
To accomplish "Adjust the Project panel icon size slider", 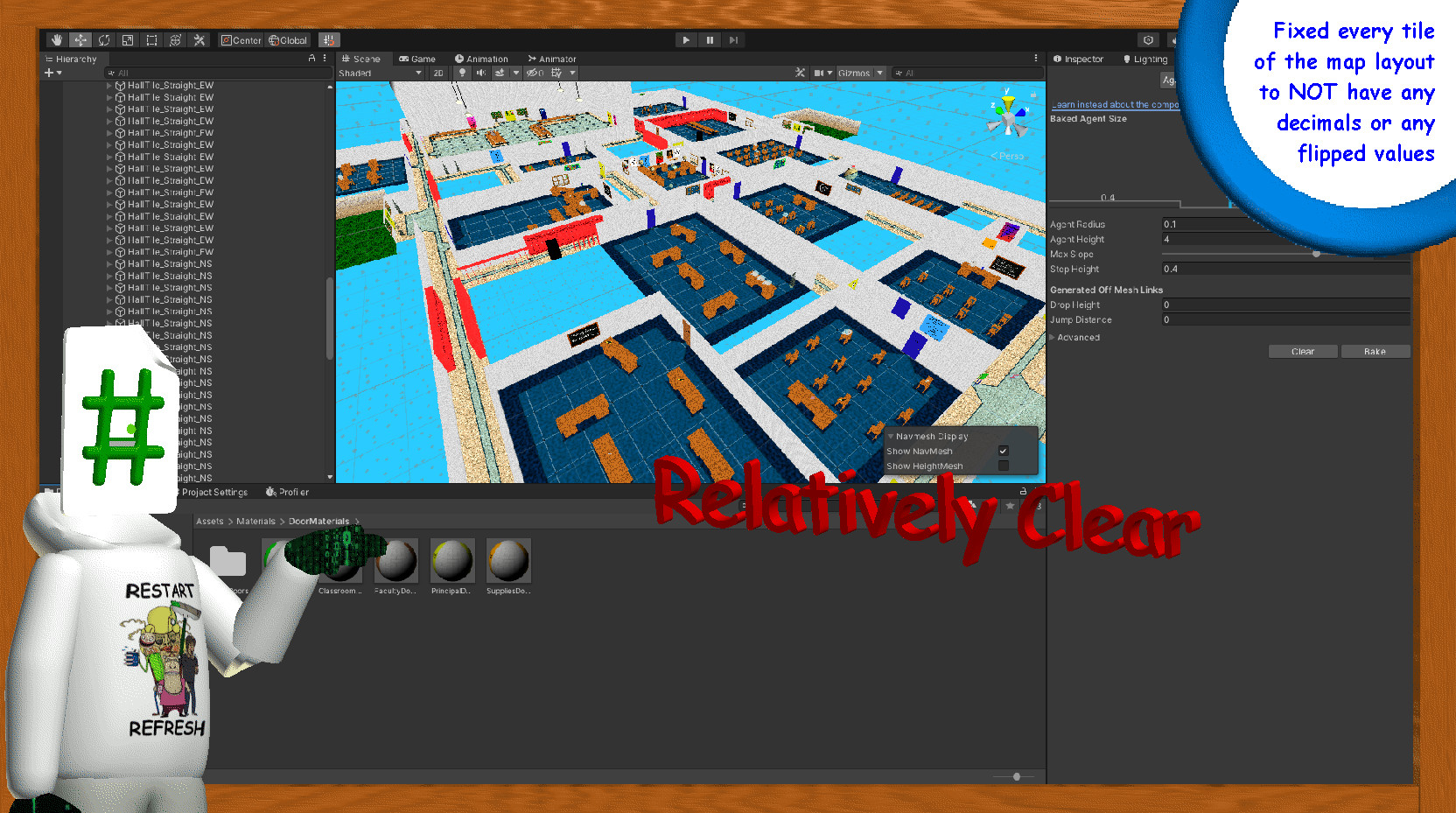I will [x=1016, y=776].
